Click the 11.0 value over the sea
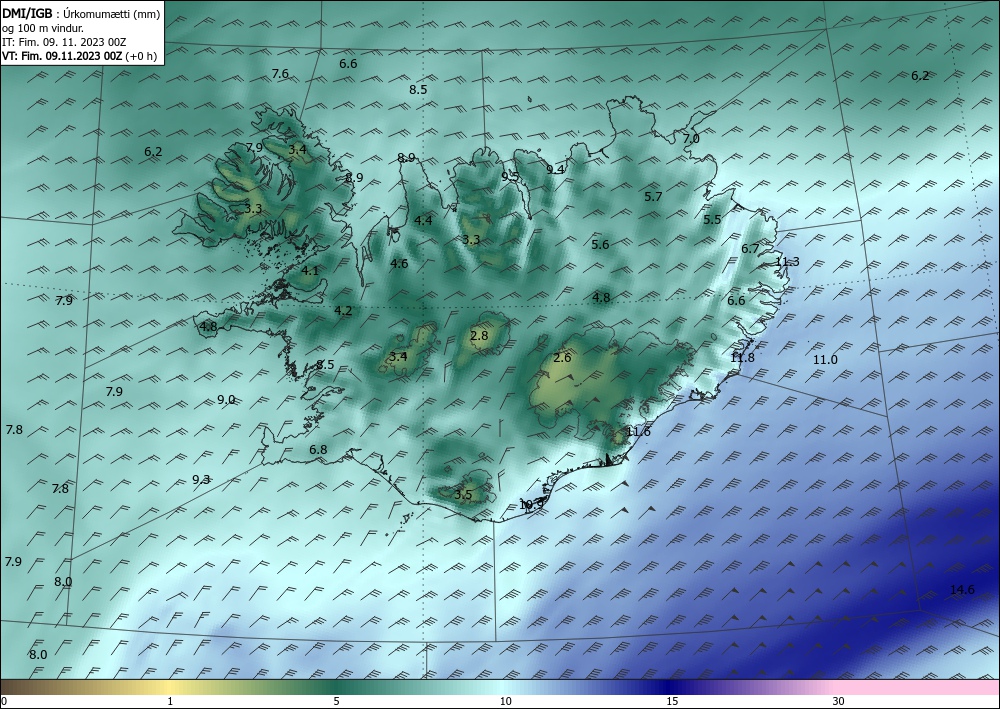Image resolution: width=1000 pixels, height=709 pixels. point(825,360)
